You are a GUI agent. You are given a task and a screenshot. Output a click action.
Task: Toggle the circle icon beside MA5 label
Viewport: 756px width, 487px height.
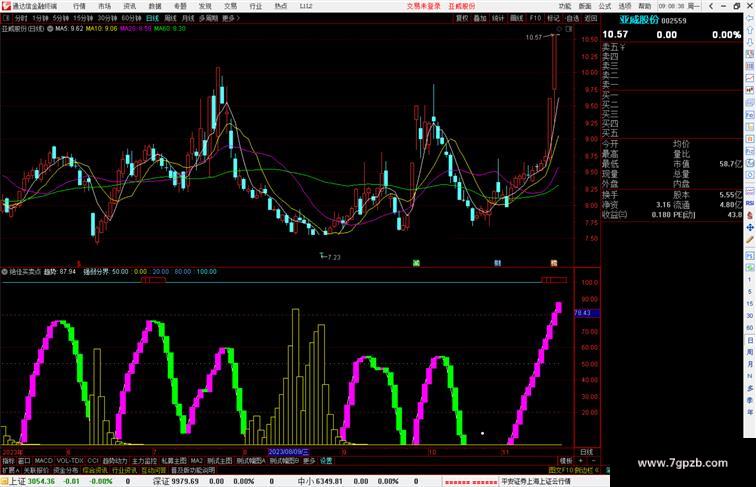tap(50, 29)
